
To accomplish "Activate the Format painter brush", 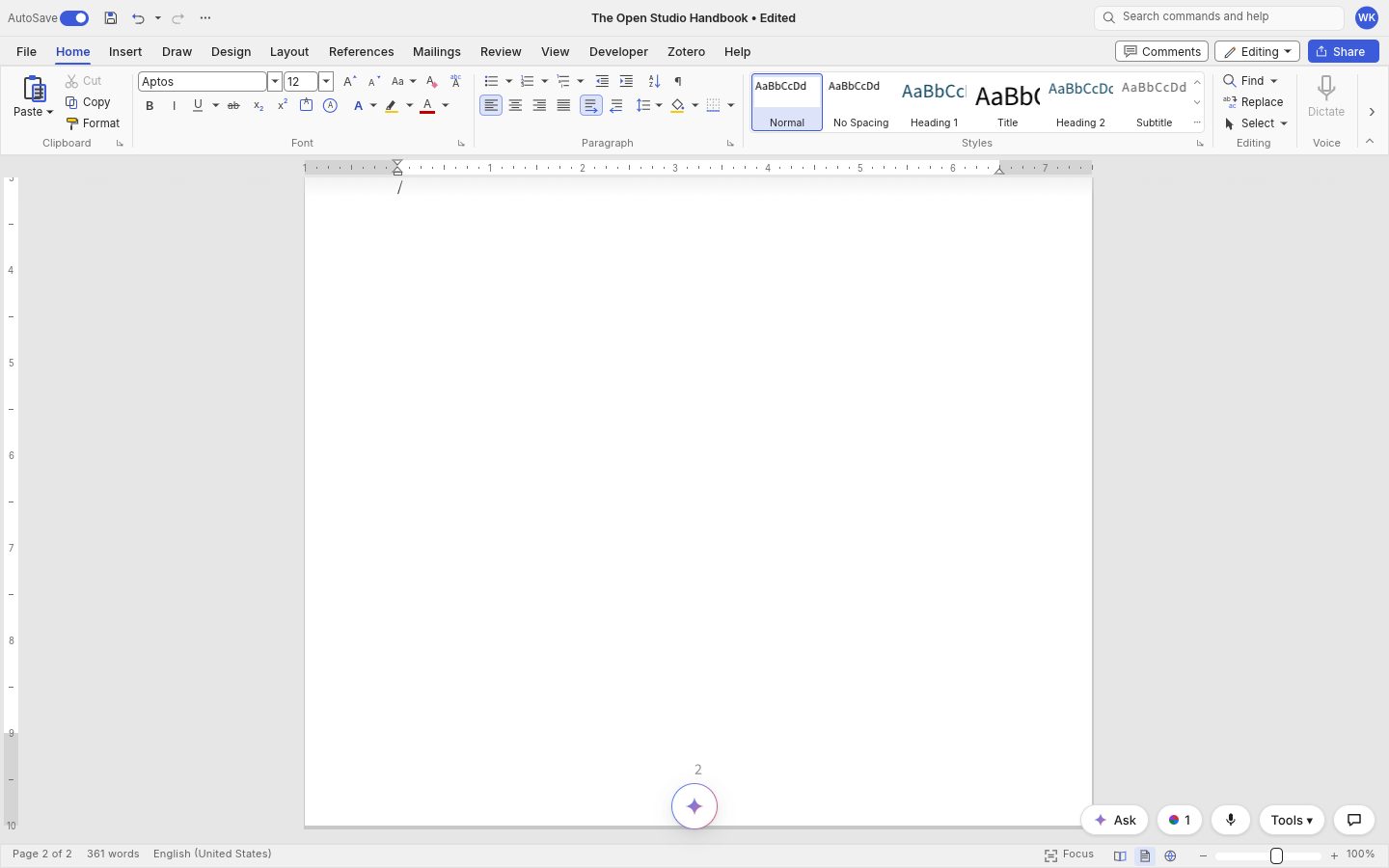I will click(x=71, y=123).
